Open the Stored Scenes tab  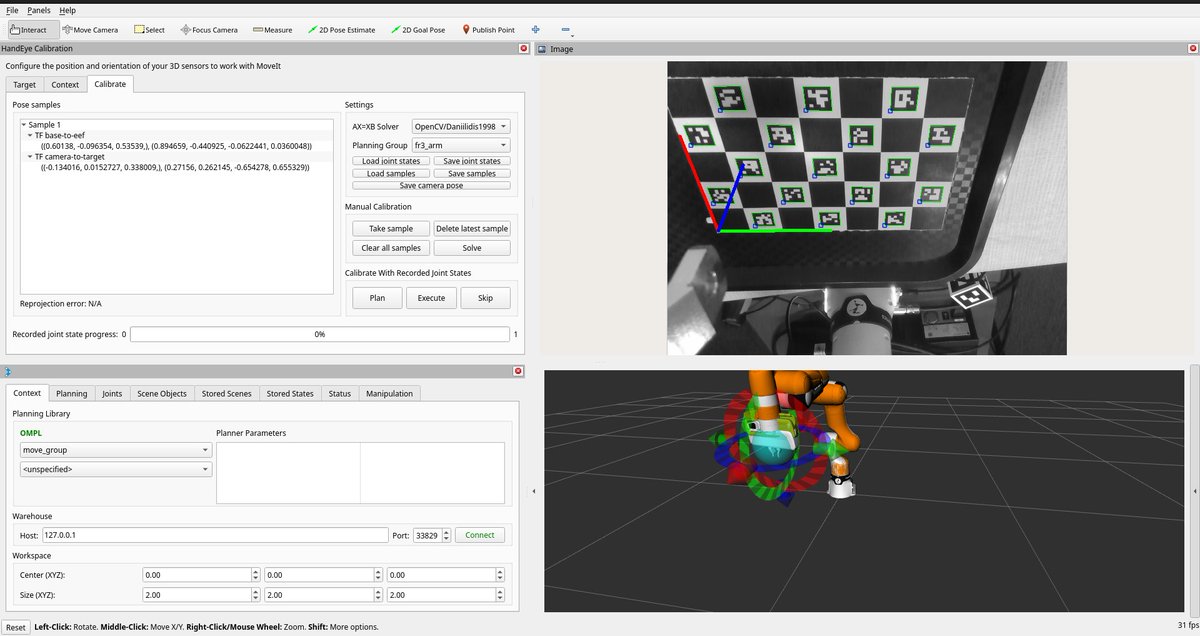pyautogui.click(x=226, y=393)
